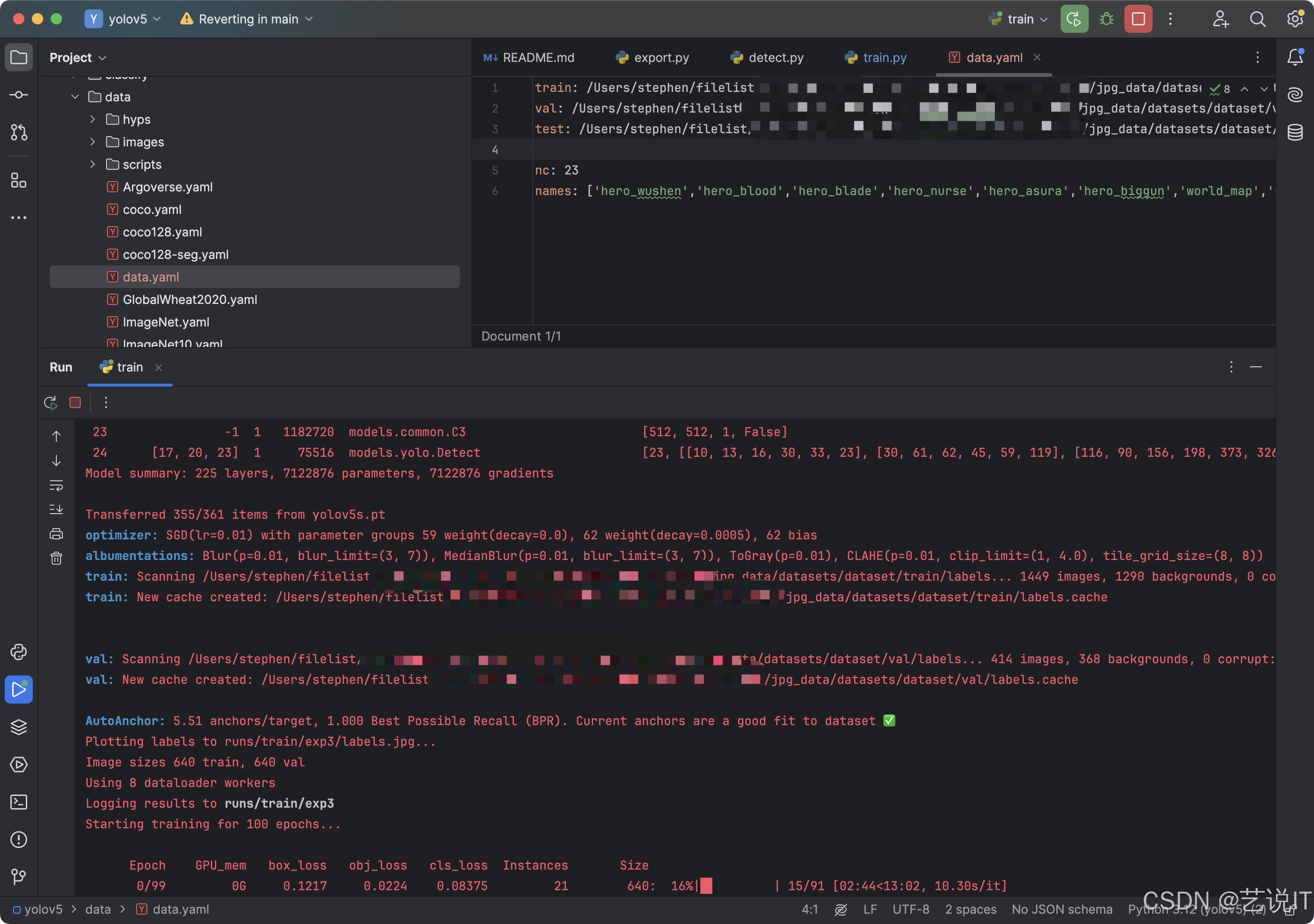Click the Notifications bell icon

click(1295, 57)
